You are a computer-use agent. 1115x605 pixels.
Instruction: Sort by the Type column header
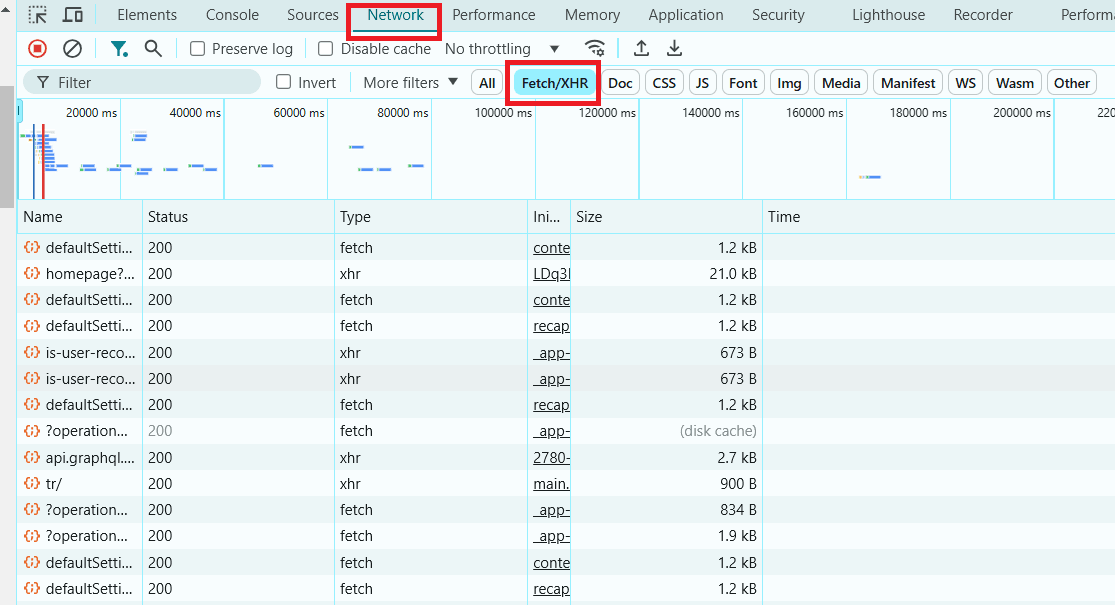coord(431,217)
